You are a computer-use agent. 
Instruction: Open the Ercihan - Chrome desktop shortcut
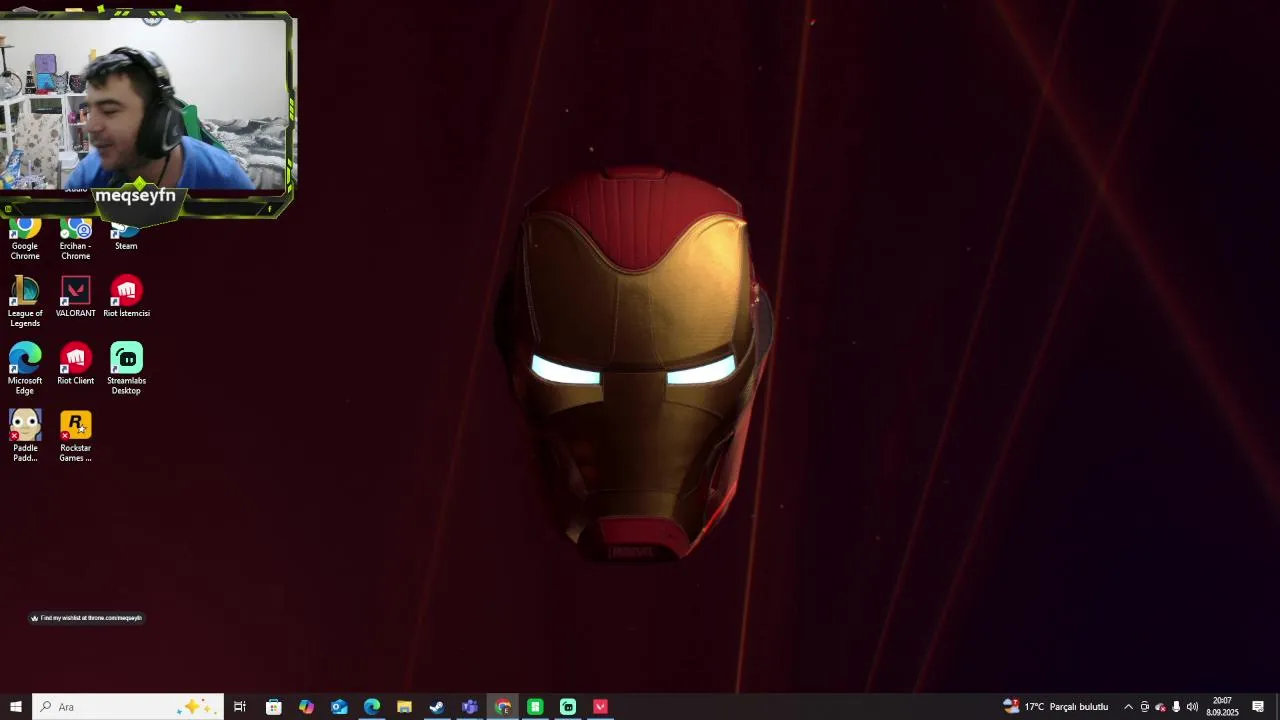75,240
